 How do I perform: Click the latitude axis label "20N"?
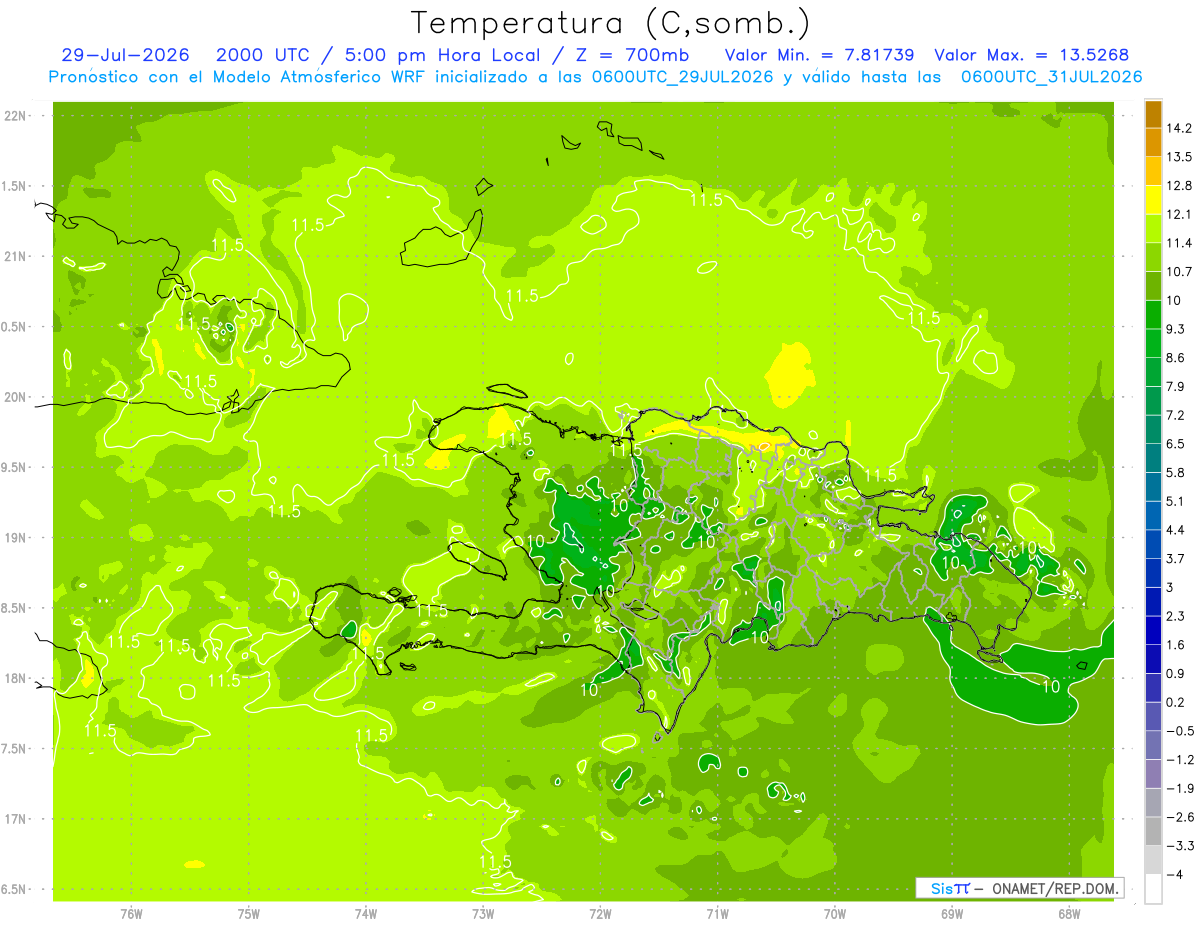pos(16,397)
